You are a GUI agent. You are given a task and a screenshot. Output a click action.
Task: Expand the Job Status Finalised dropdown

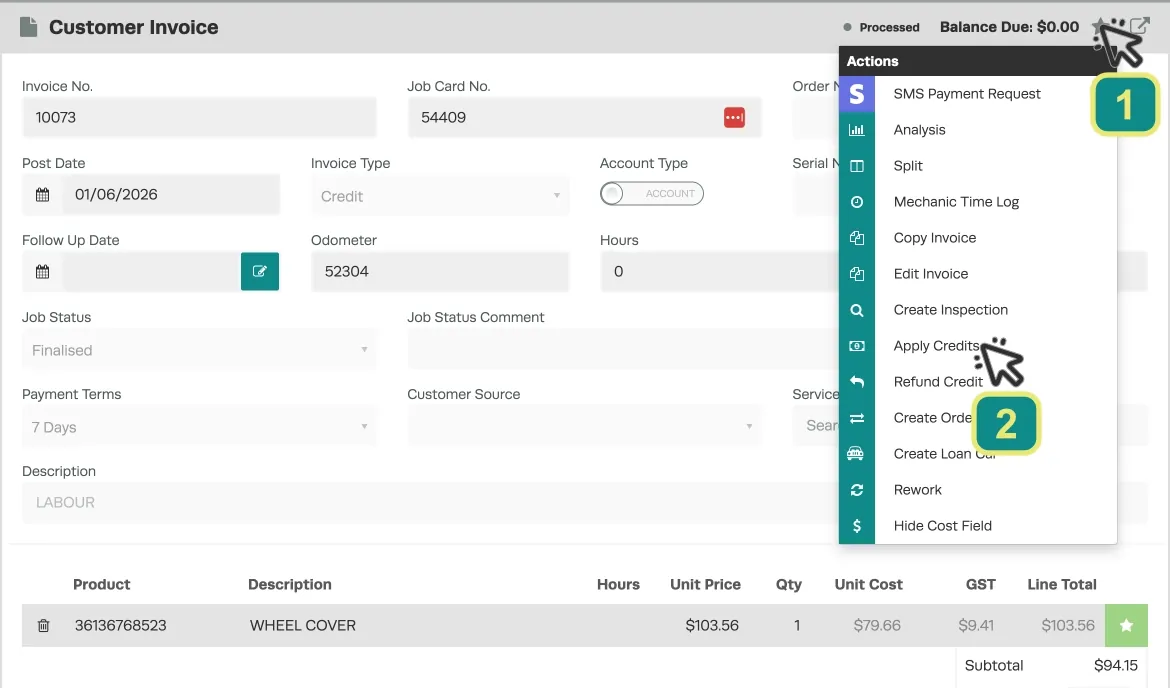coord(198,350)
